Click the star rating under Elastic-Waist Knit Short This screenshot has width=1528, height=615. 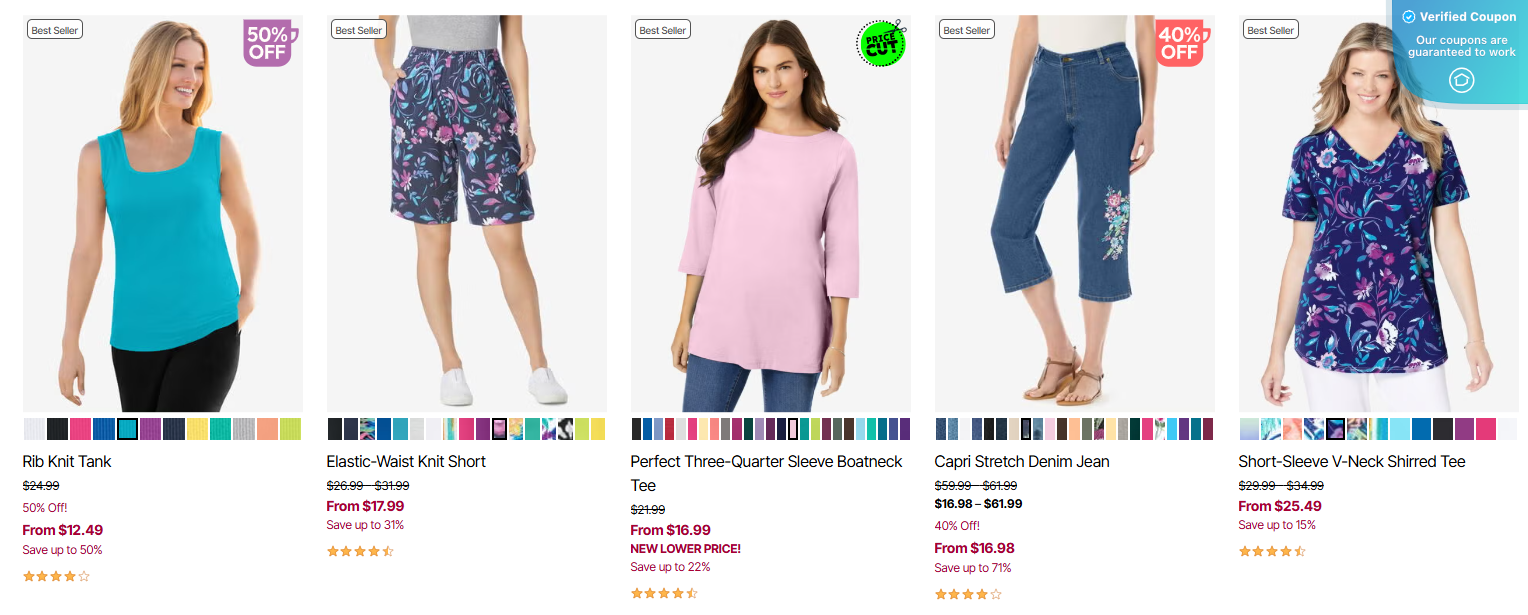(x=359, y=550)
